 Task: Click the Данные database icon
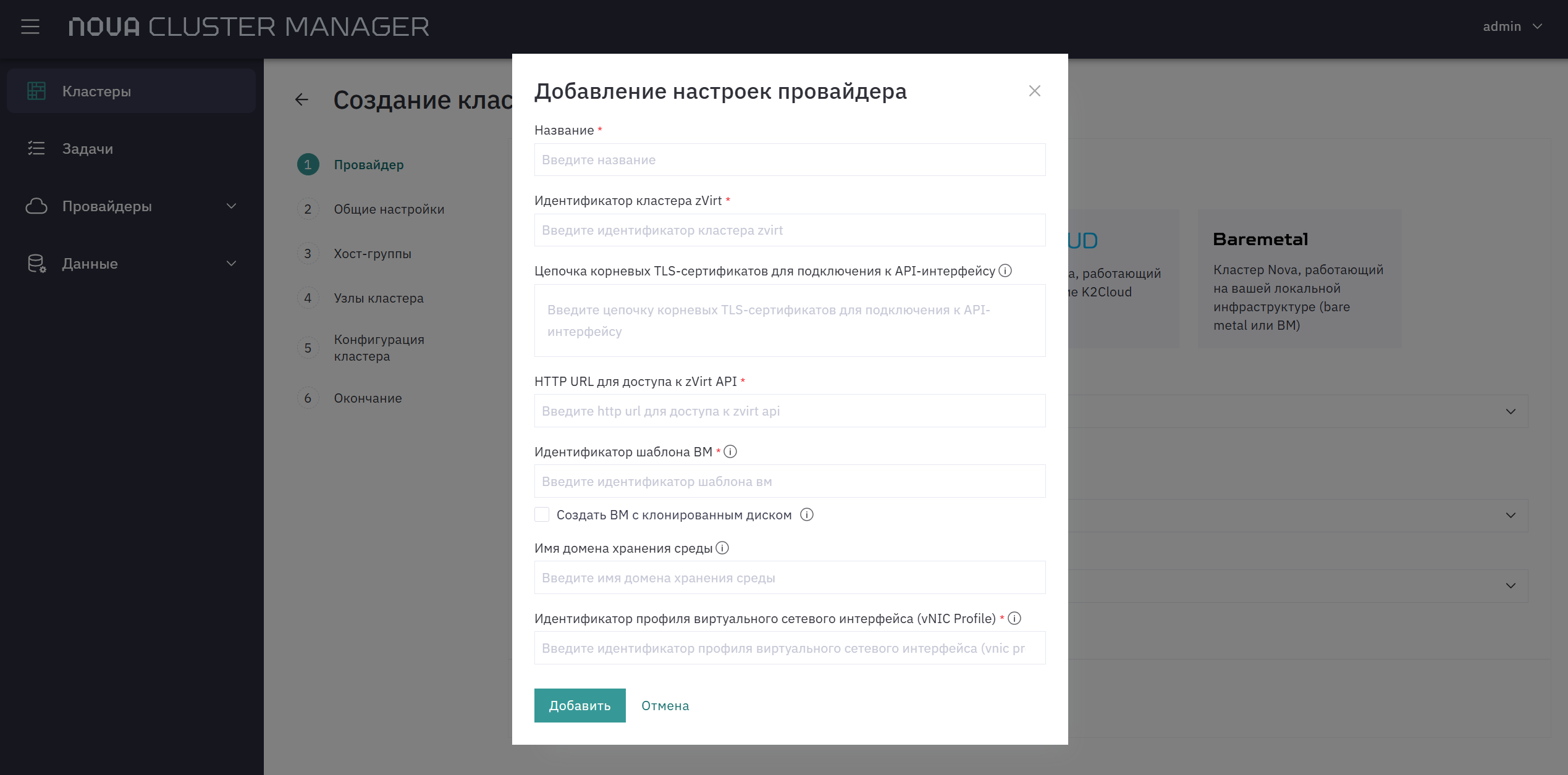pyautogui.click(x=36, y=264)
